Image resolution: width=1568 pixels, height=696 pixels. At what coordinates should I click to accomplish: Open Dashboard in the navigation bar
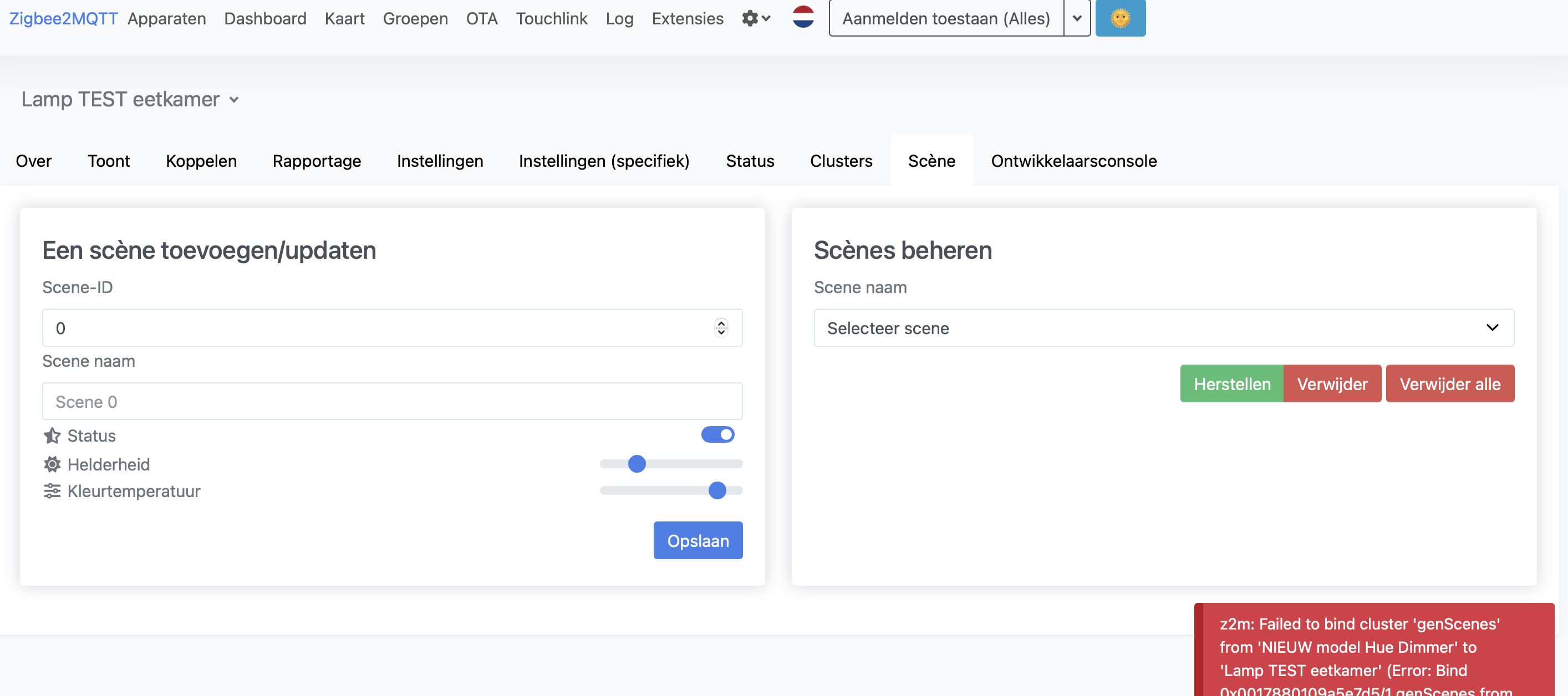(x=265, y=18)
